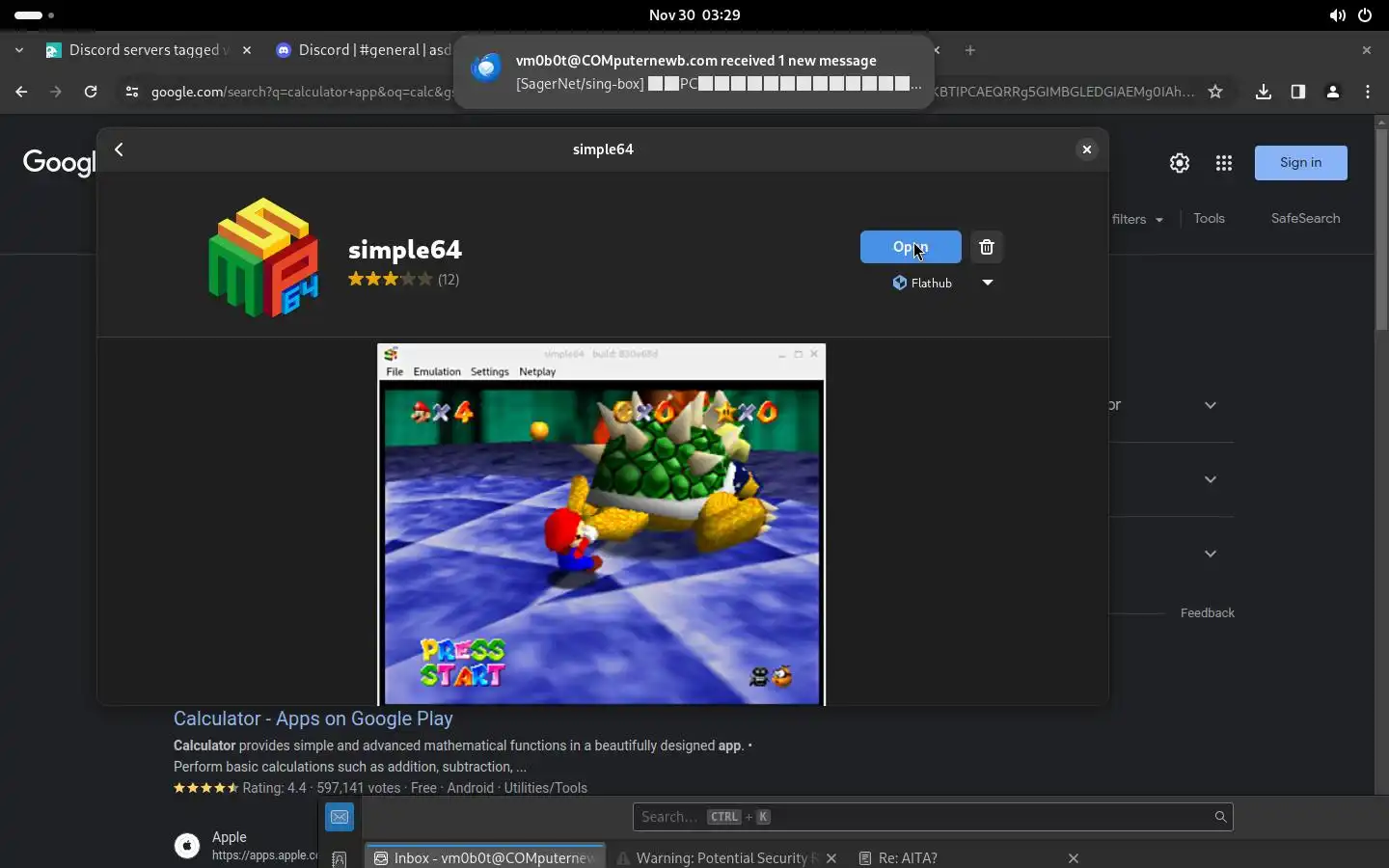Open the Thunderbird address book icon
Screen dimensions: 1389x868
point(340,858)
